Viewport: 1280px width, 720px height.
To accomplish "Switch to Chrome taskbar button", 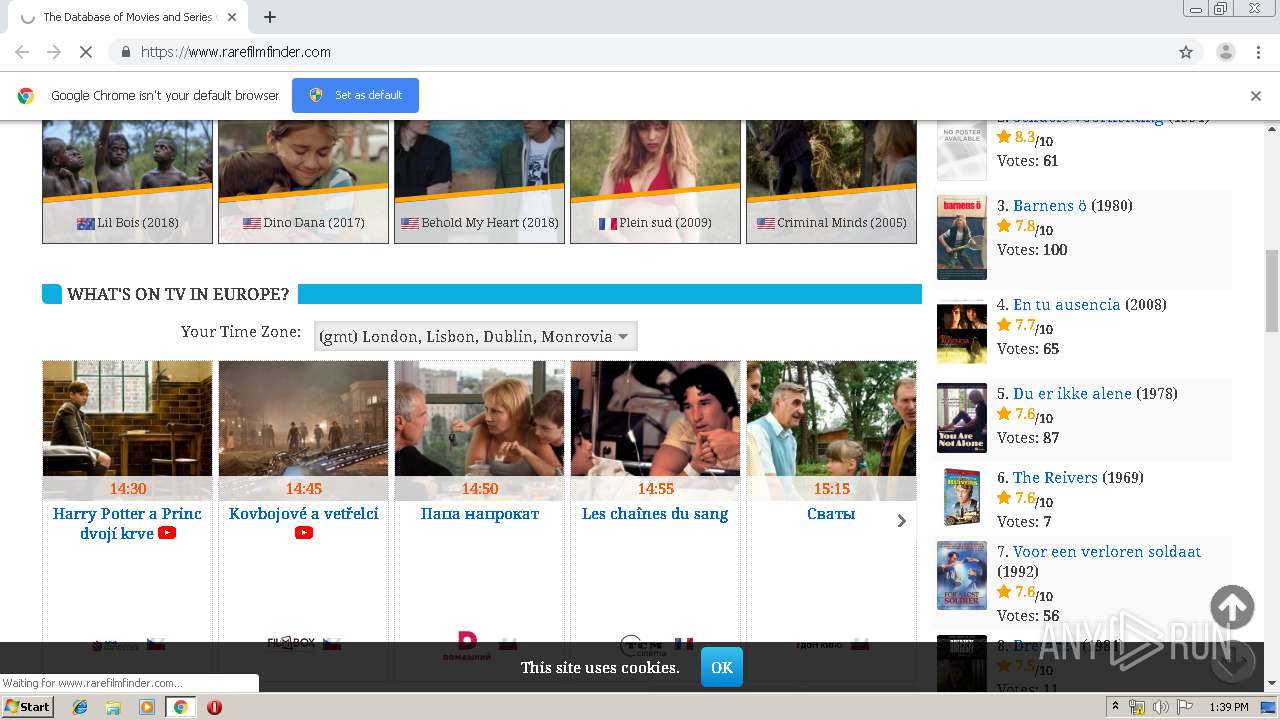I will (x=180, y=707).
